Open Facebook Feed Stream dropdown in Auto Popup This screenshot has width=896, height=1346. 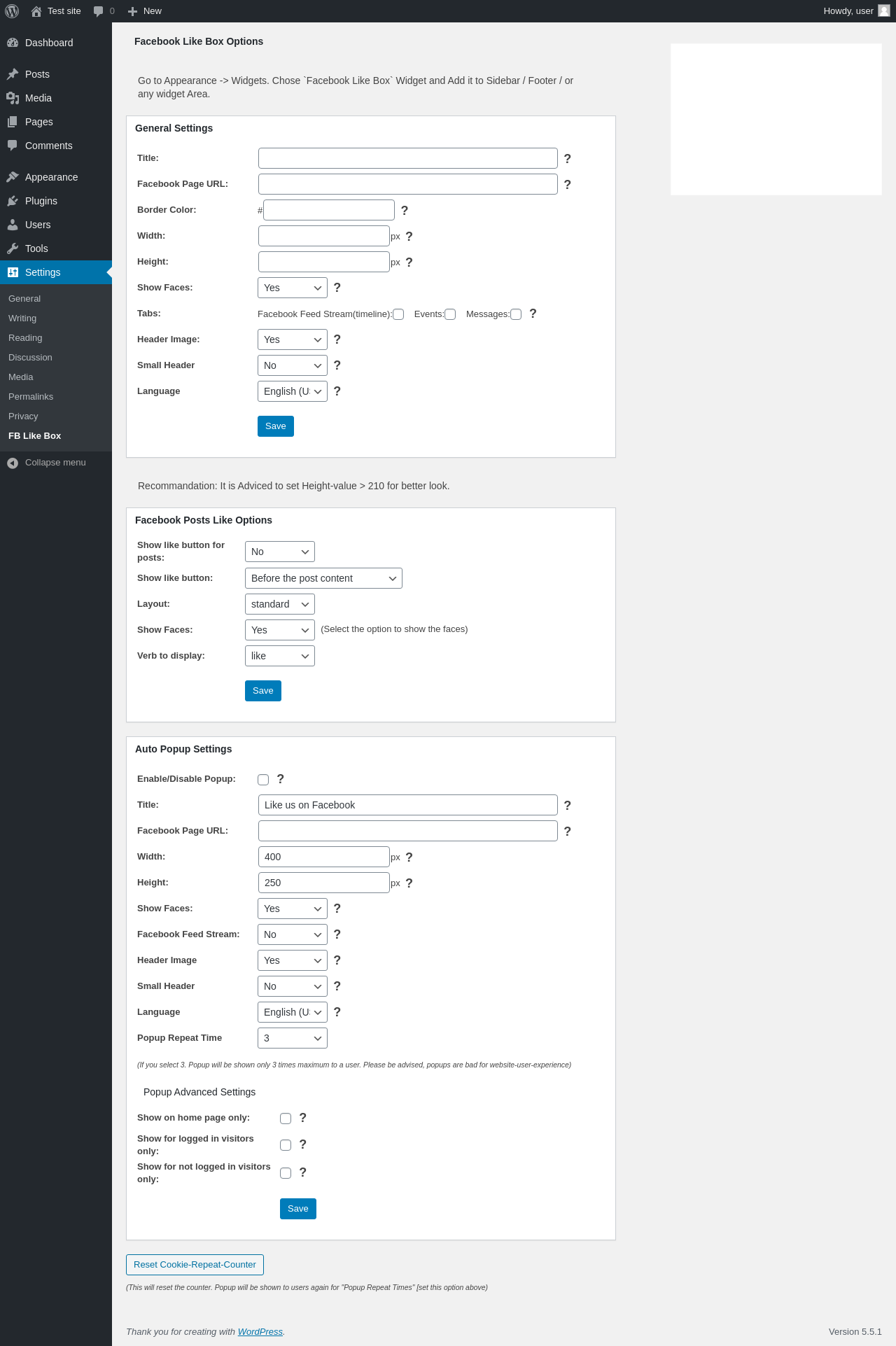(293, 934)
